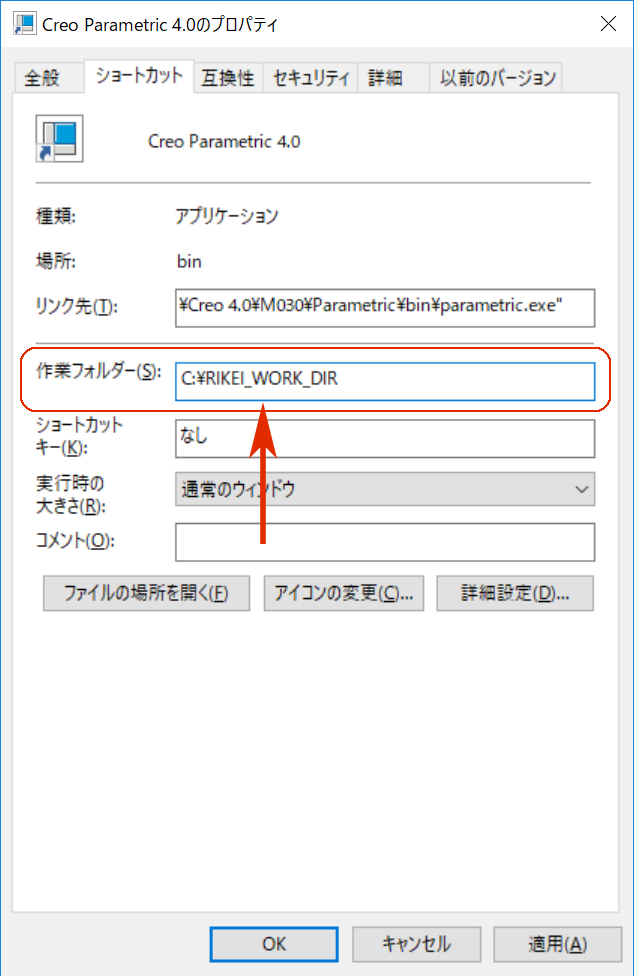Open the 以前のバージョン tab
Viewport: 634px width, 976px height.
497,78
